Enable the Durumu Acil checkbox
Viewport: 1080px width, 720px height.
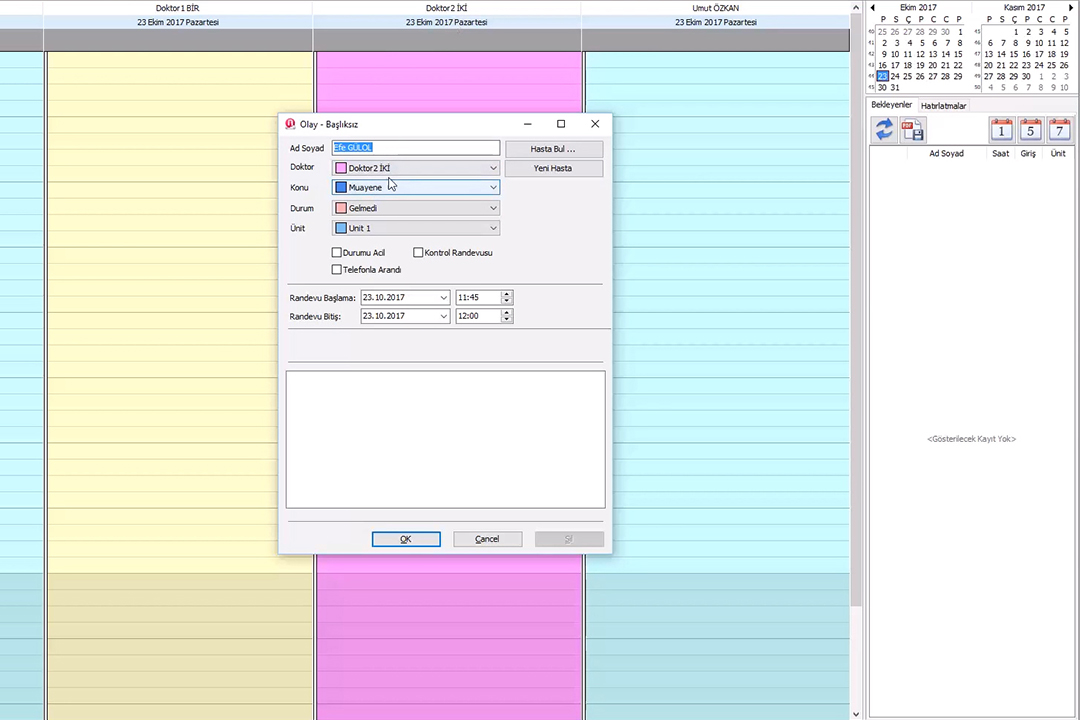(x=337, y=253)
